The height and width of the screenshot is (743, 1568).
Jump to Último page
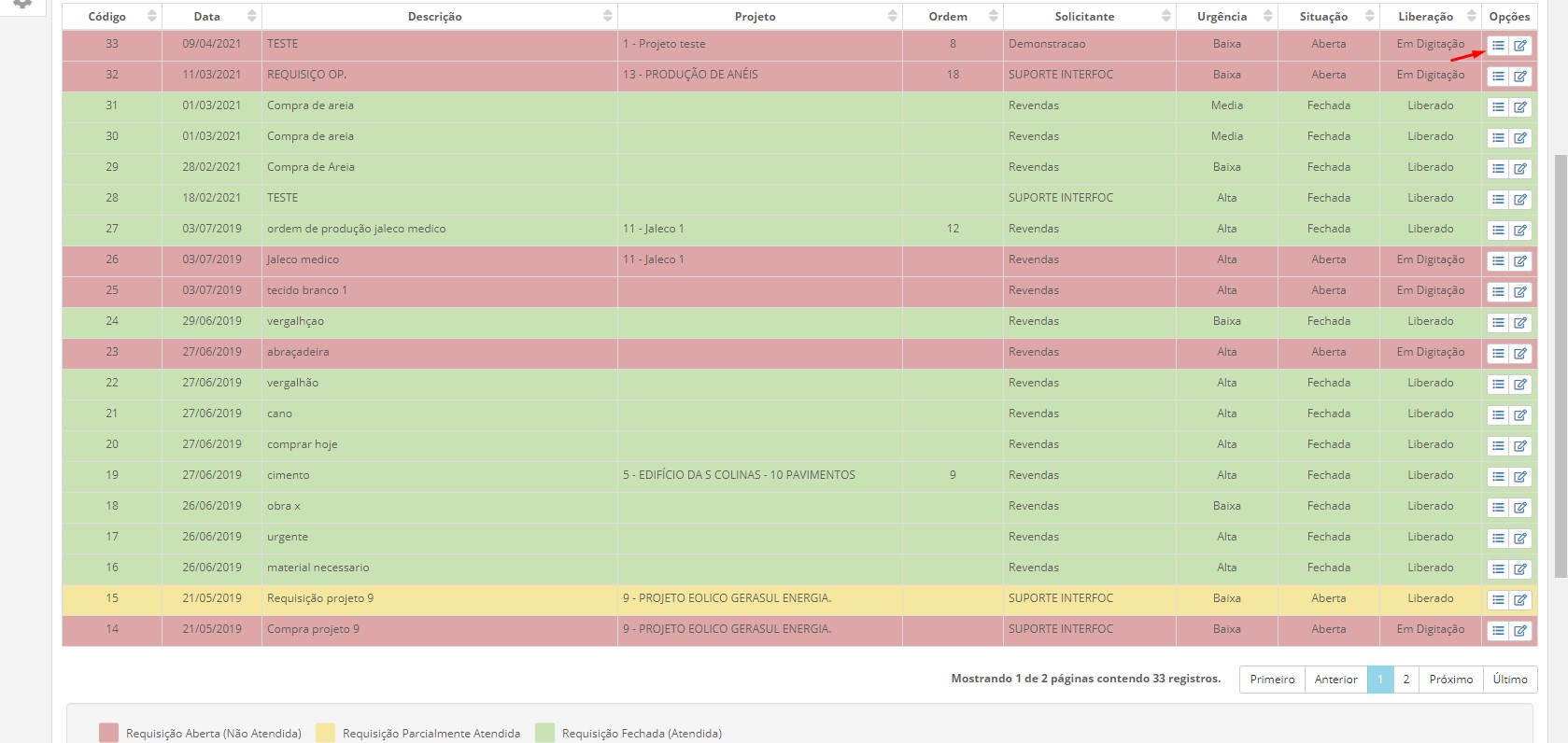(x=1510, y=680)
